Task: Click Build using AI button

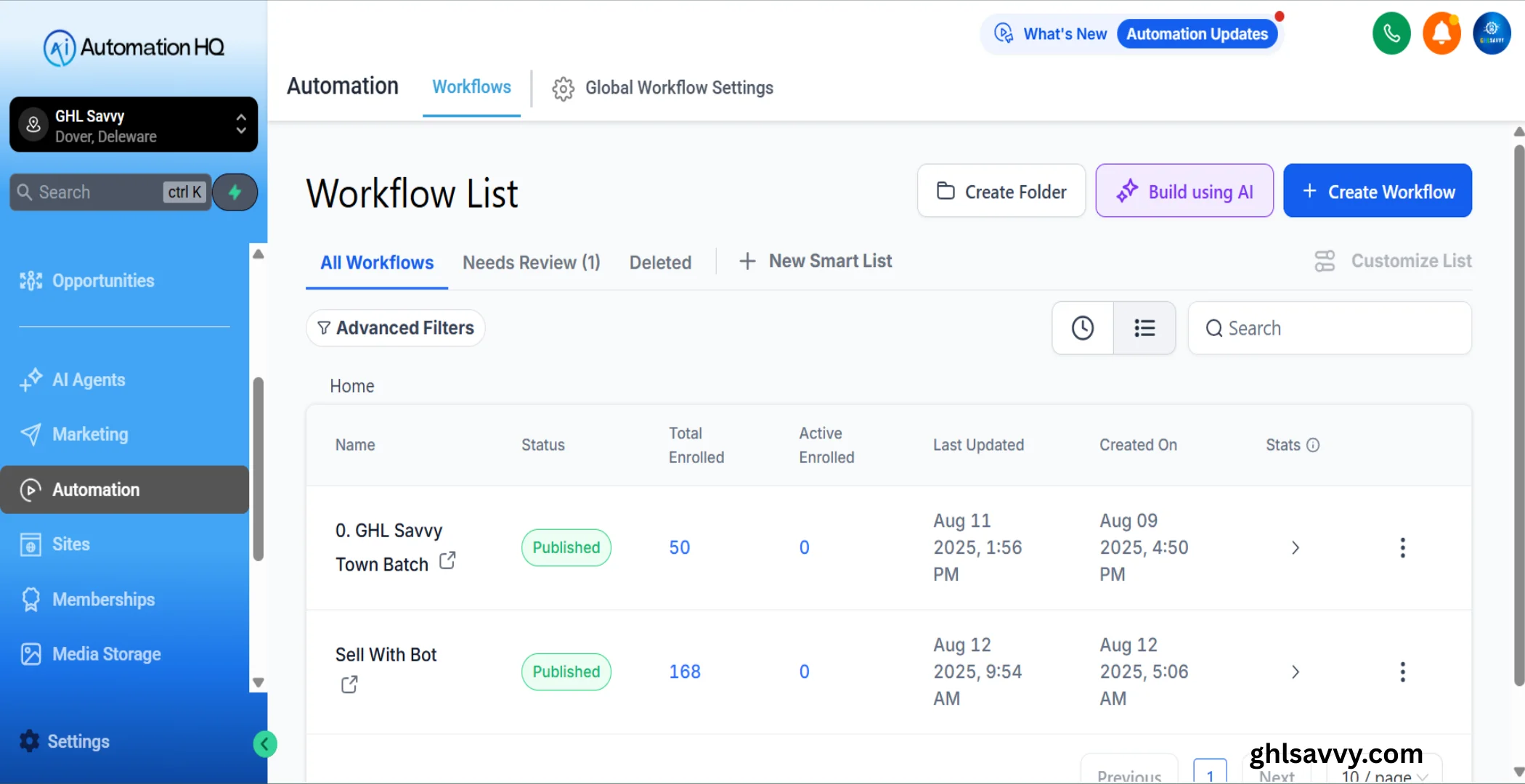Action: (x=1184, y=191)
